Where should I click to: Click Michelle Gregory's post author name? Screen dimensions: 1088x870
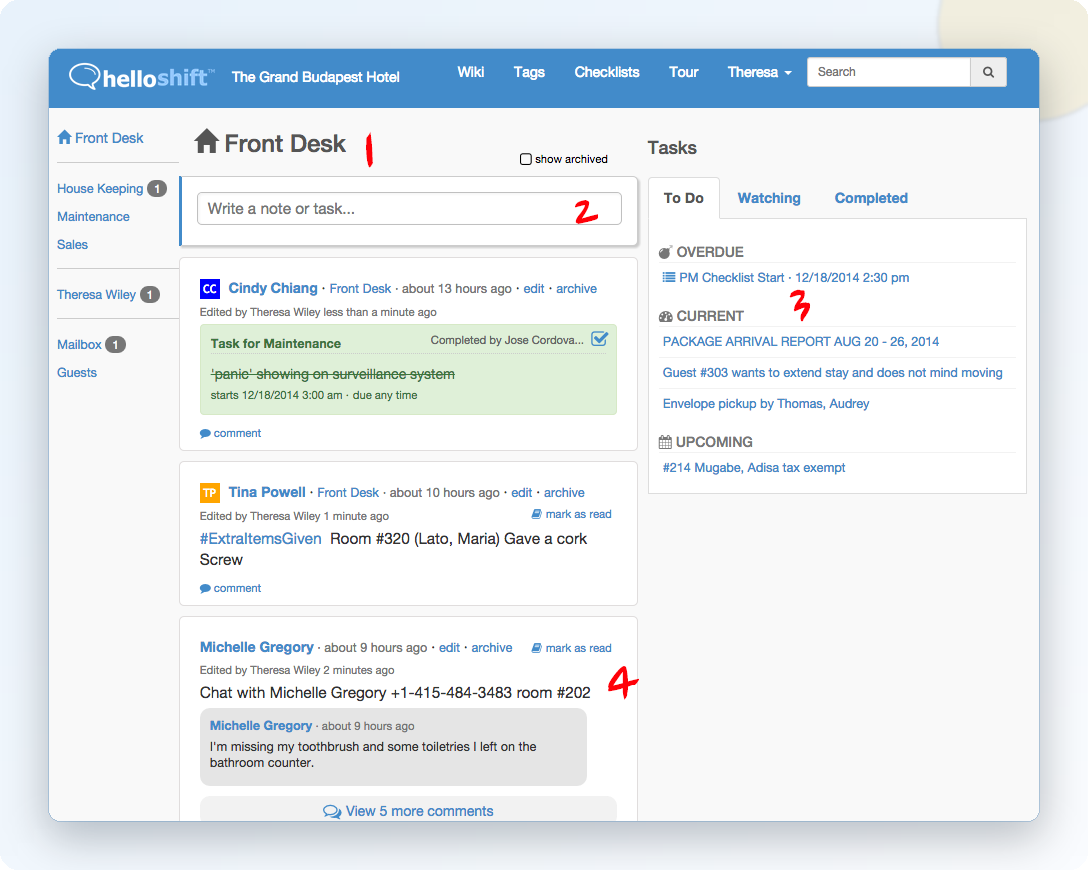coord(257,647)
